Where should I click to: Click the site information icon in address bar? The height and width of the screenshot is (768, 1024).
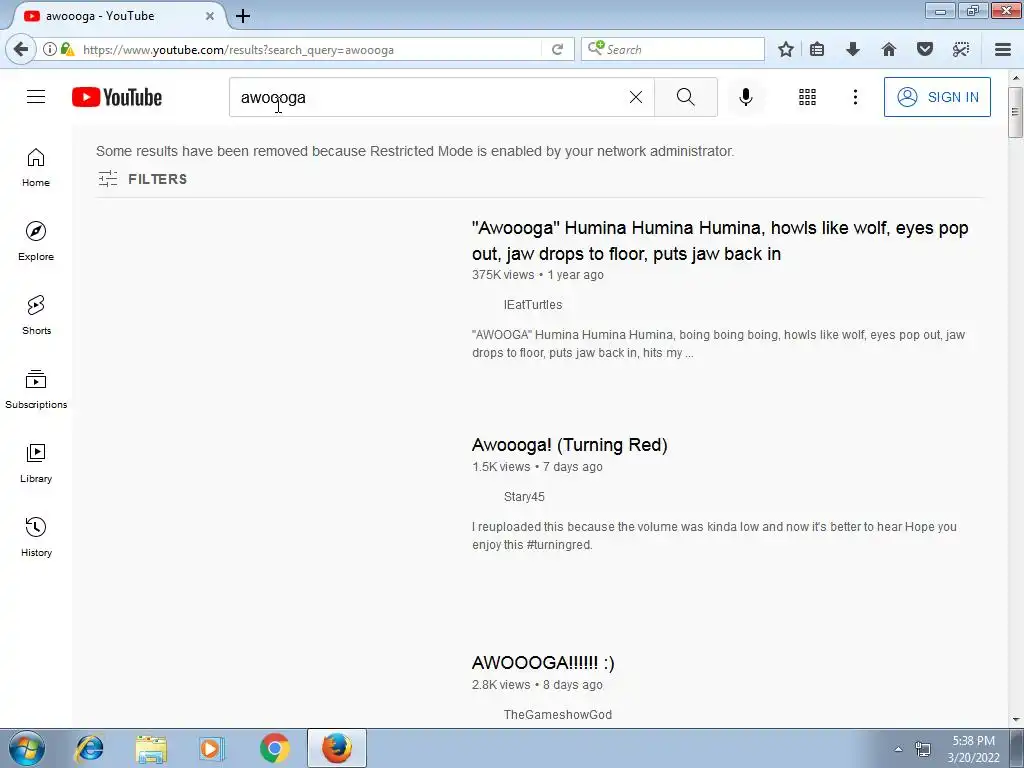pyautogui.click(x=50, y=49)
